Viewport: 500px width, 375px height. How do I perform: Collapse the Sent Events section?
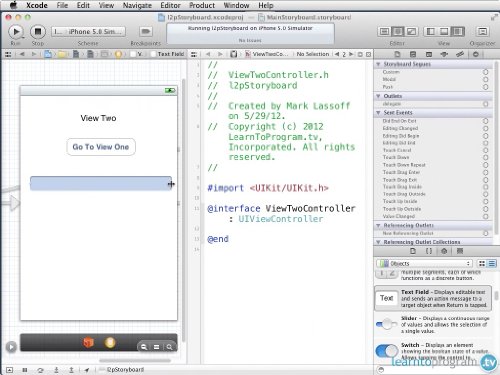click(378, 113)
